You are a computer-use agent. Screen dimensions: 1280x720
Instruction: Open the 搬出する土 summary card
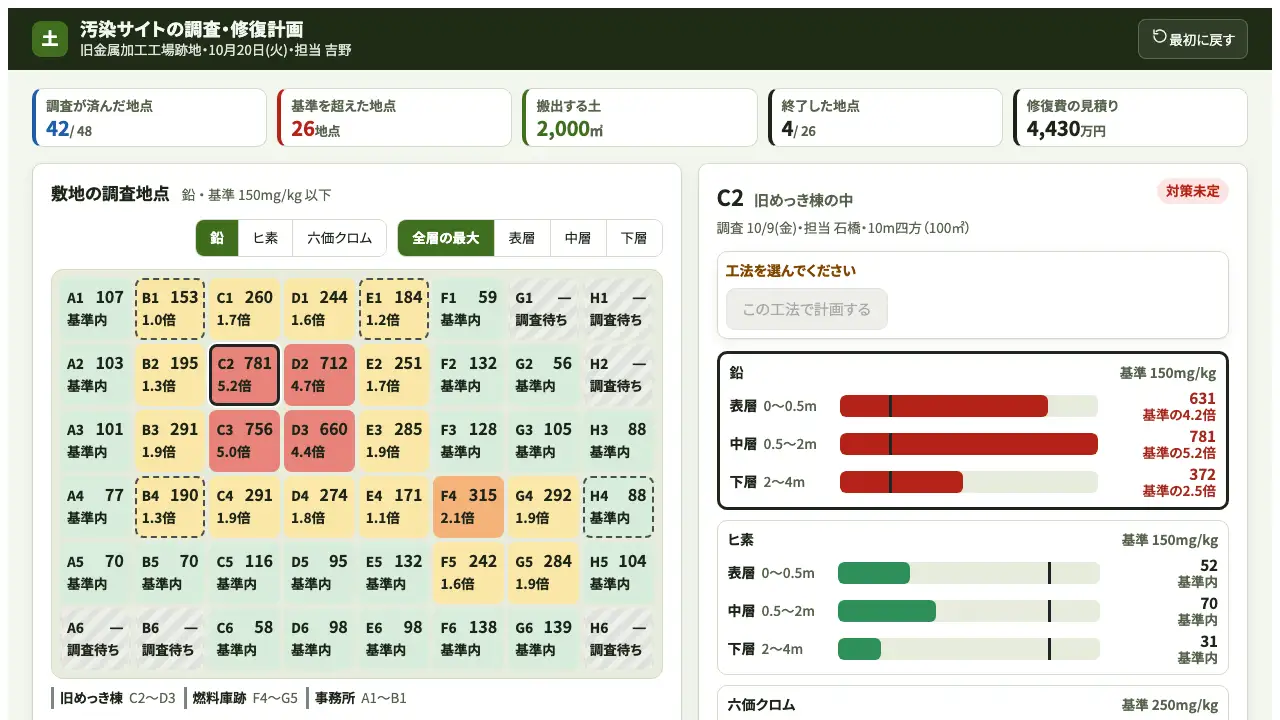point(640,118)
